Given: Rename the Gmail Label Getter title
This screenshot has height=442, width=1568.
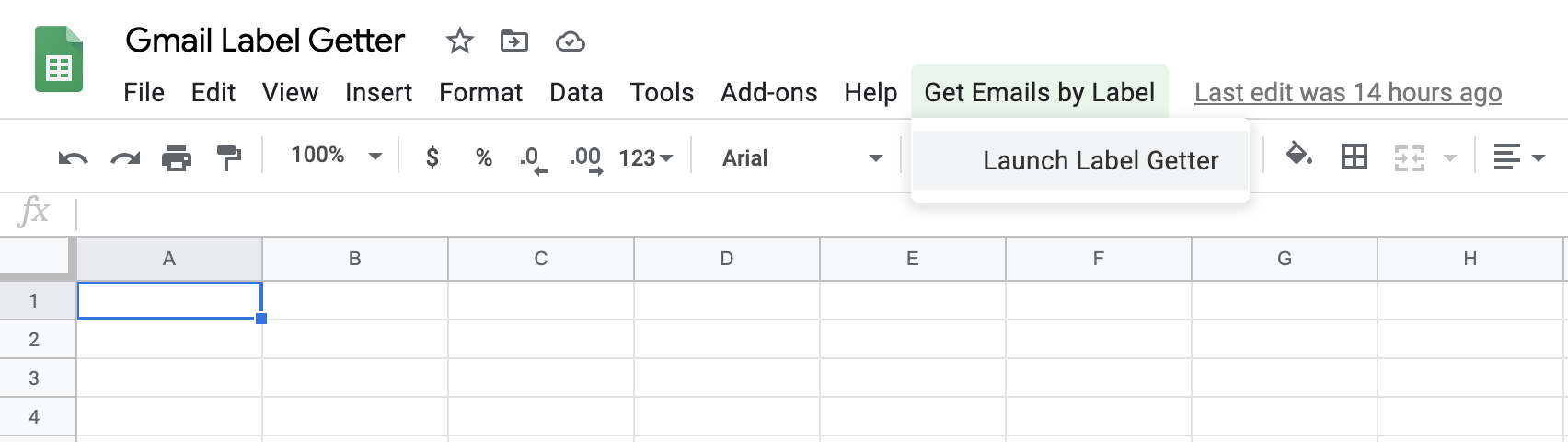Looking at the screenshot, I should coord(265,41).
